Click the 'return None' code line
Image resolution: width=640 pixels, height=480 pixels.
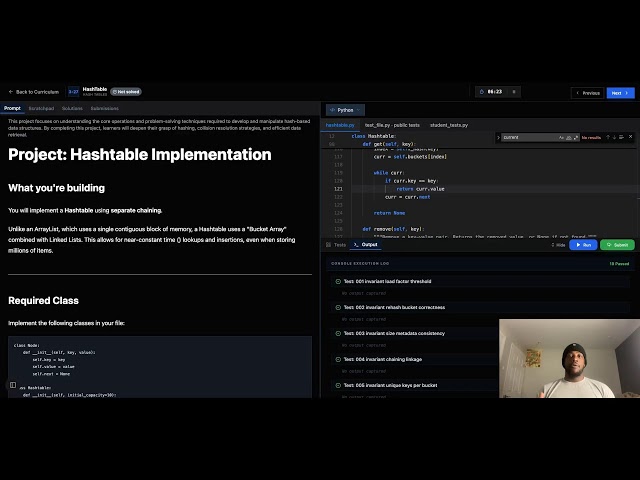pyautogui.click(x=389, y=213)
